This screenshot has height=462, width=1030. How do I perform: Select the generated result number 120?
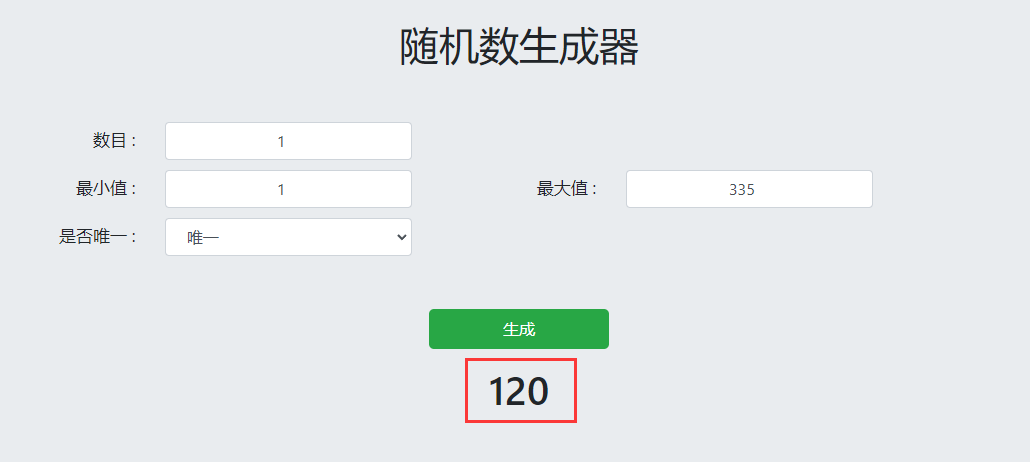point(518,392)
